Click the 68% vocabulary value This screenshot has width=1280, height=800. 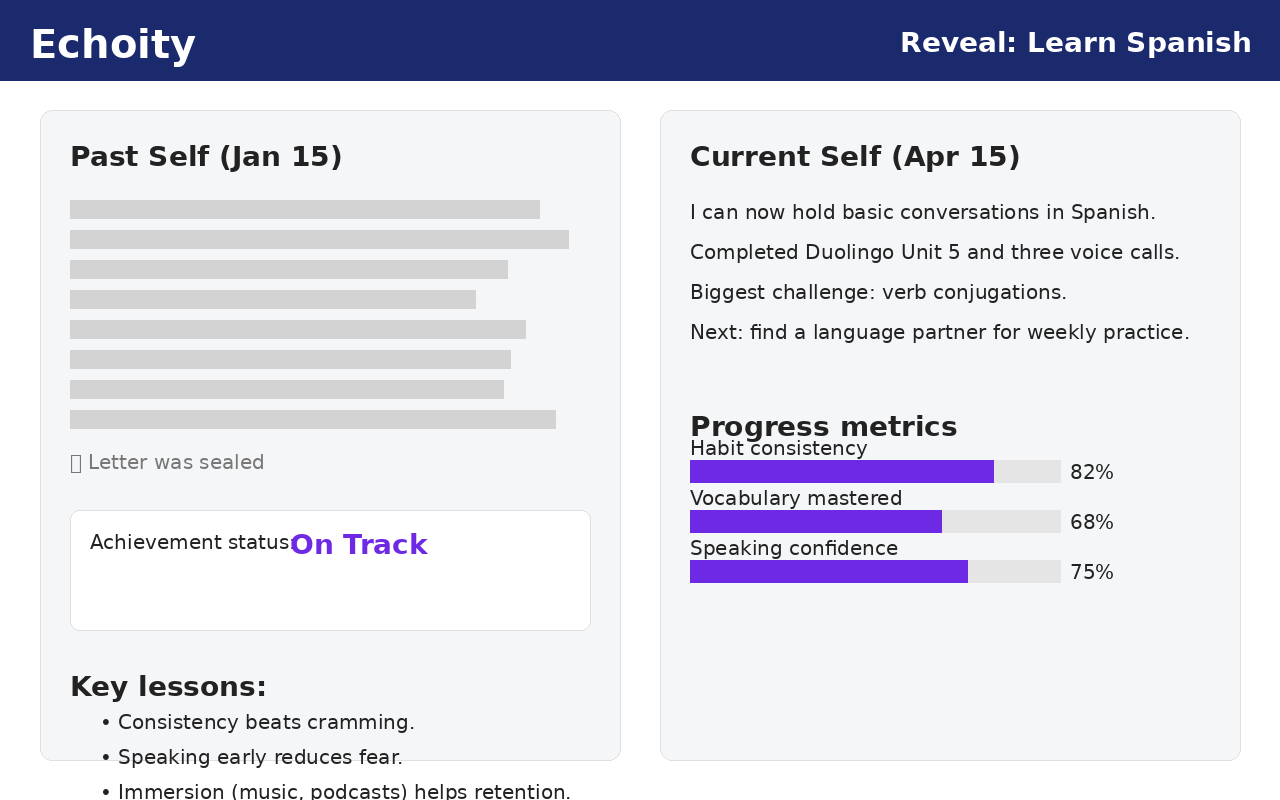(1091, 523)
